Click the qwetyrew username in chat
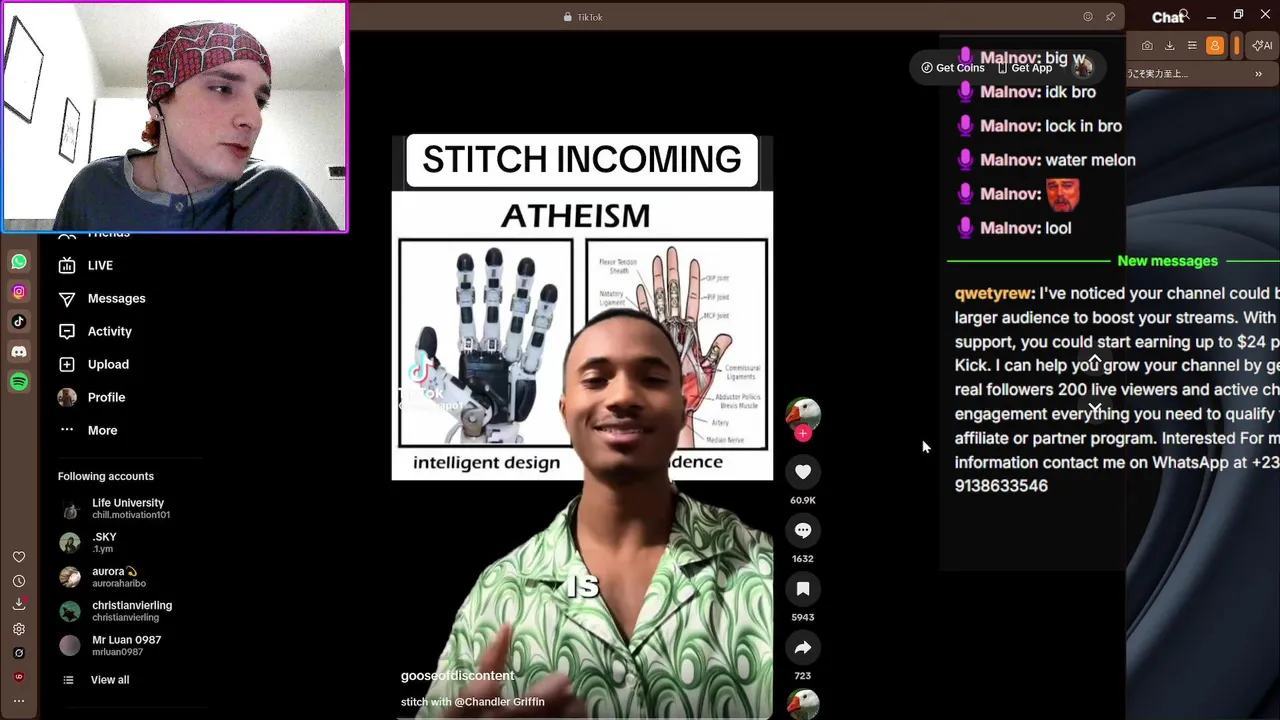Viewport: 1280px width, 720px height. (993, 294)
